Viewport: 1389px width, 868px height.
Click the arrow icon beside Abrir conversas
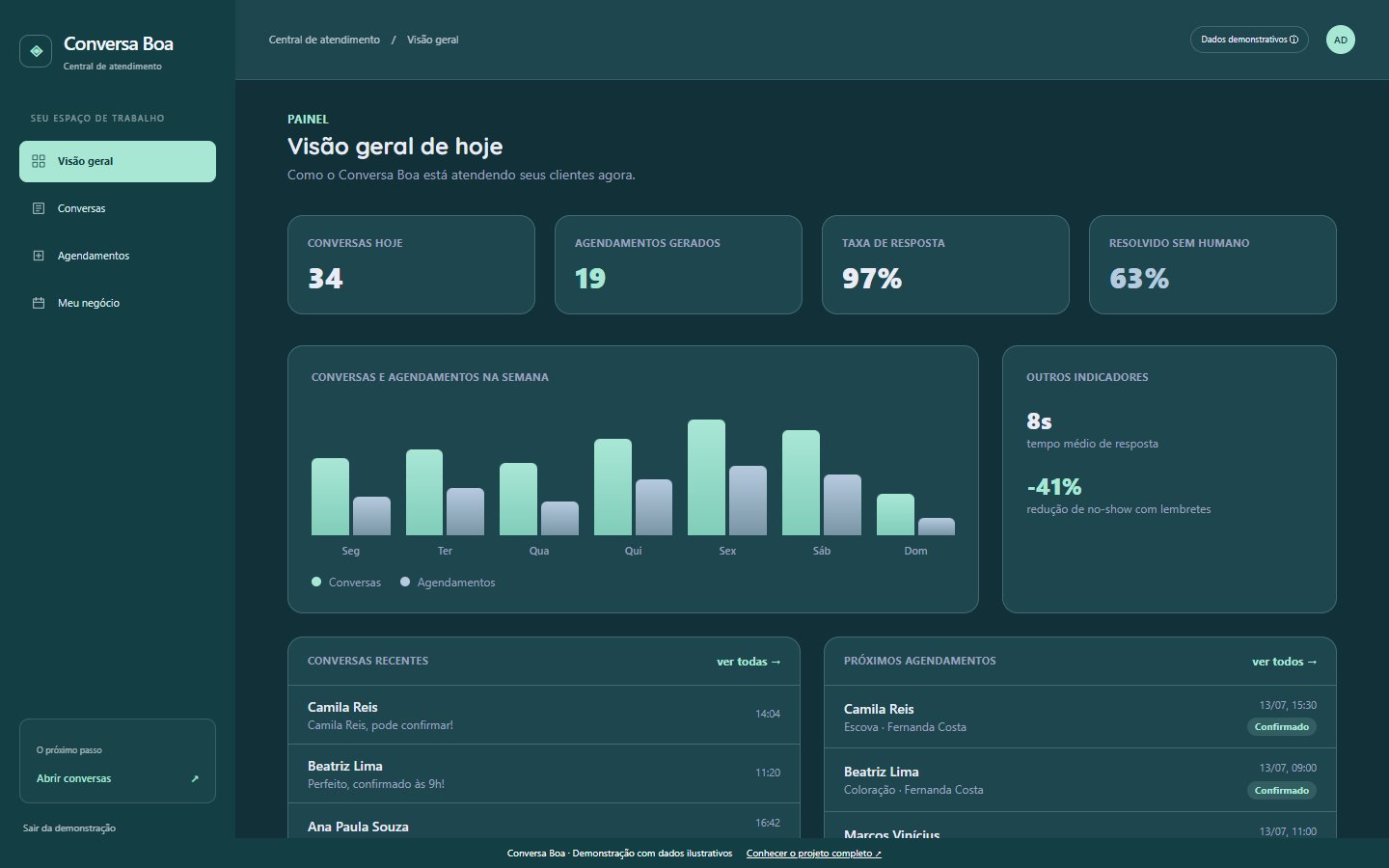(195, 778)
